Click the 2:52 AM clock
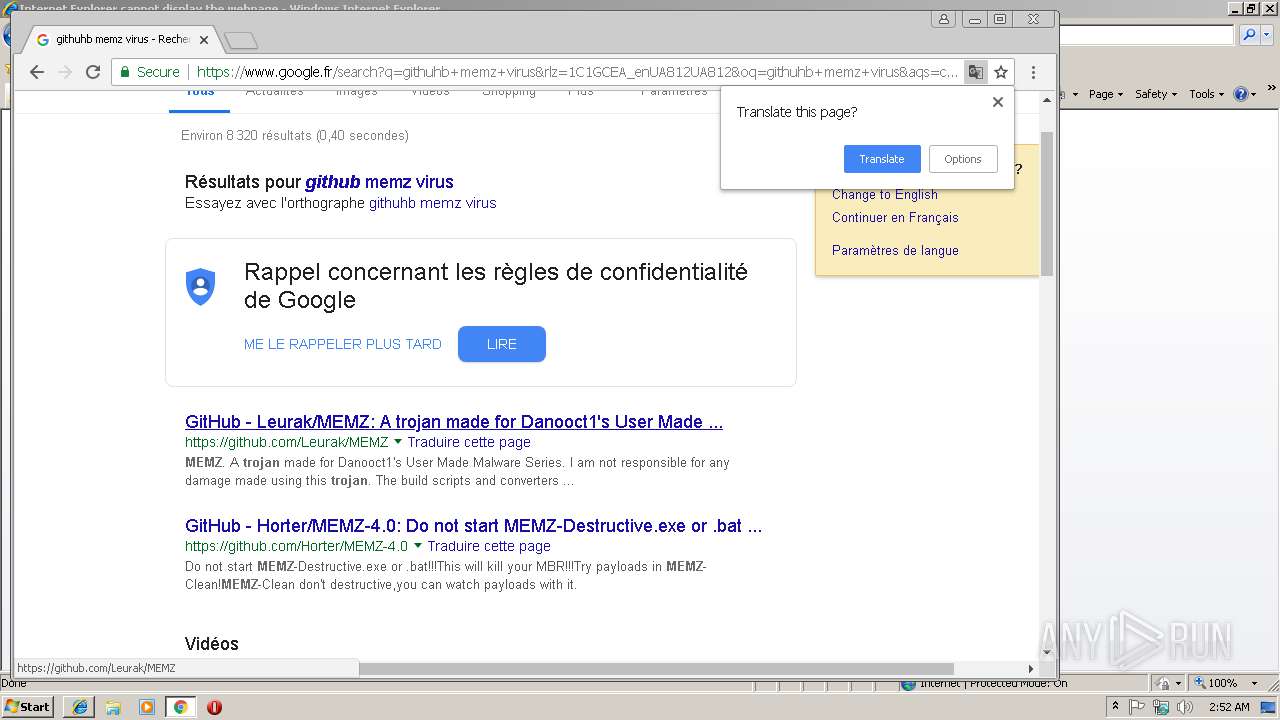 tap(1229, 707)
